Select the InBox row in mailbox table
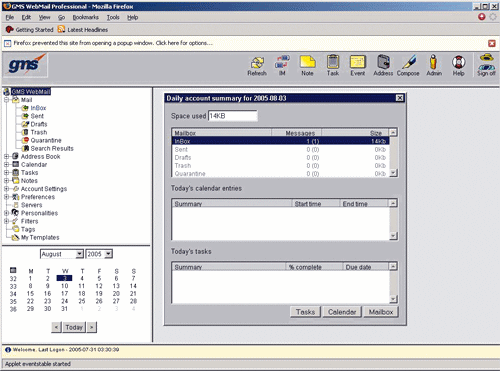The width and height of the screenshot is (500, 371). [280, 141]
